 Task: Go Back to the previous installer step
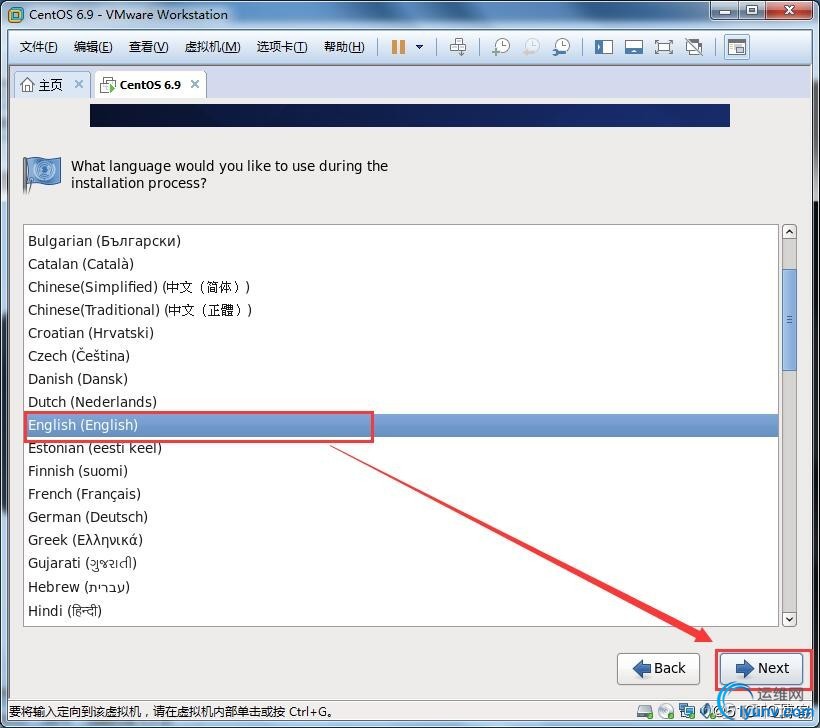tap(658, 668)
